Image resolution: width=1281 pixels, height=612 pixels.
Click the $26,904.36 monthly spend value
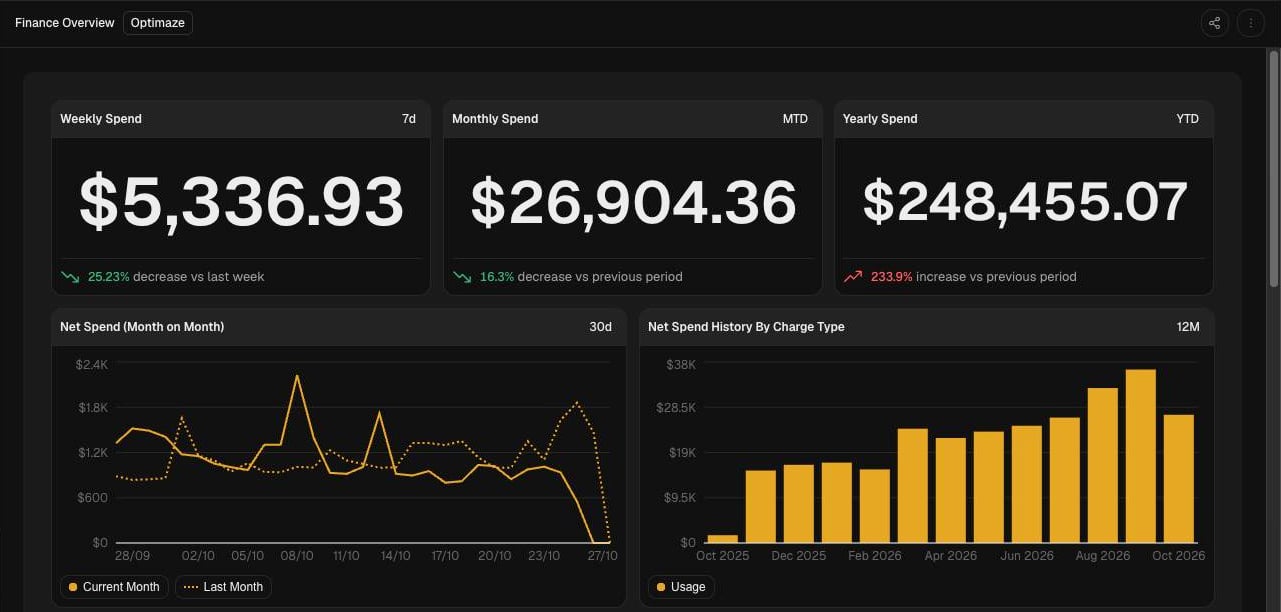[633, 201]
